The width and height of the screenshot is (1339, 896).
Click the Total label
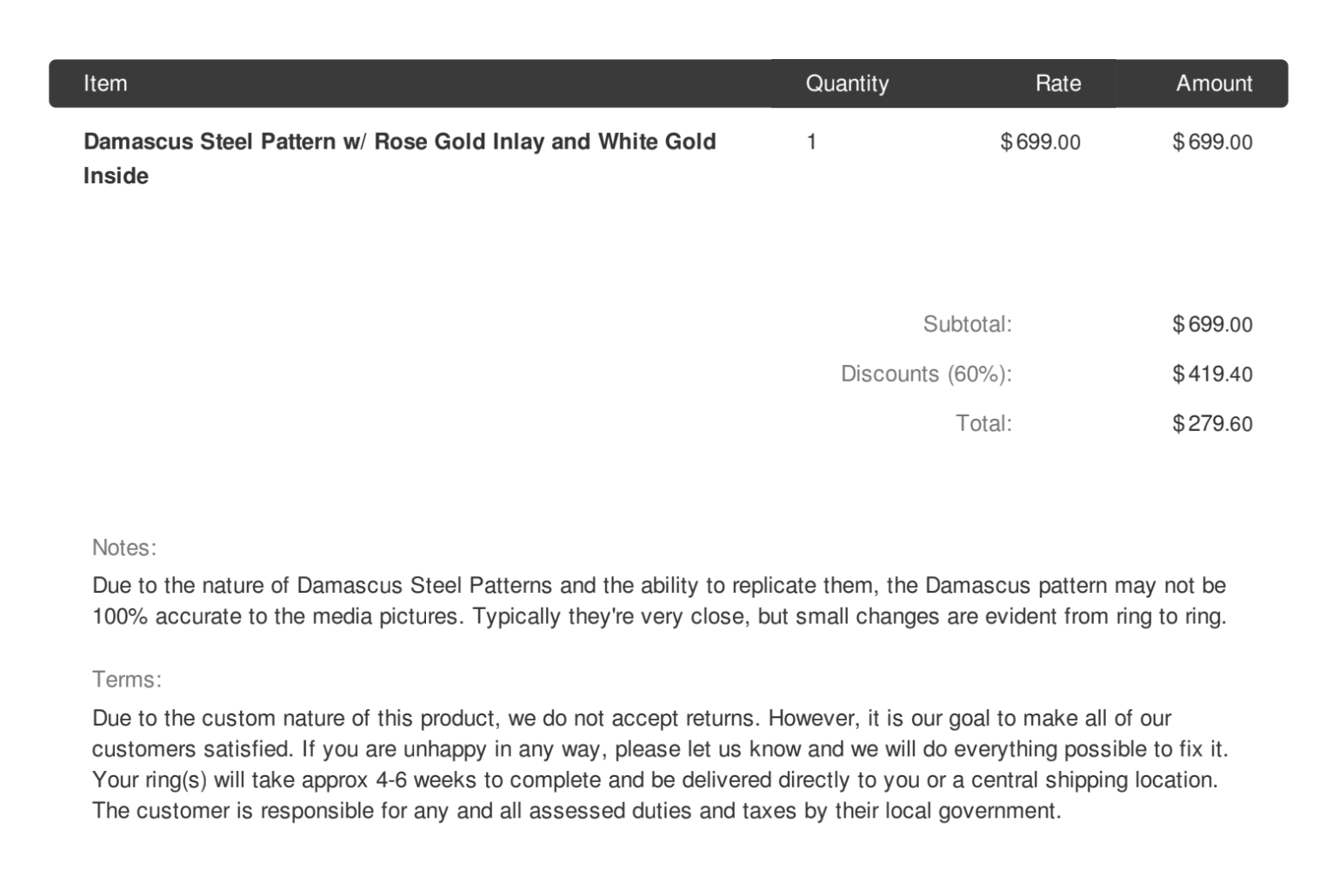click(983, 423)
